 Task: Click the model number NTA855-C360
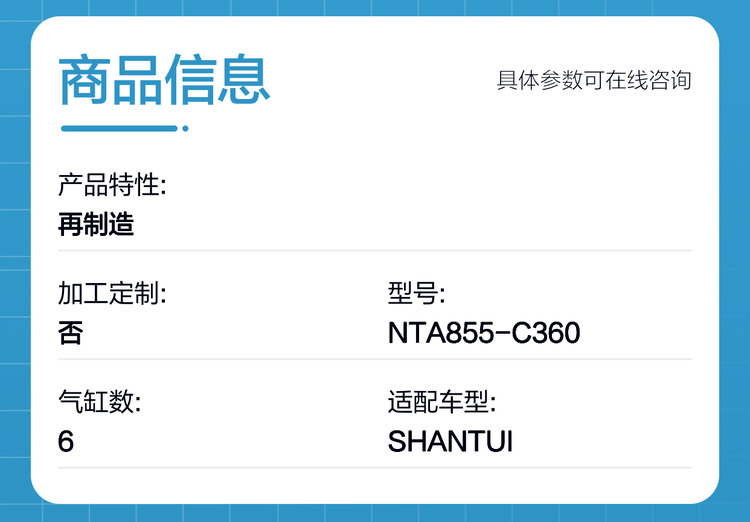click(x=484, y=333)
